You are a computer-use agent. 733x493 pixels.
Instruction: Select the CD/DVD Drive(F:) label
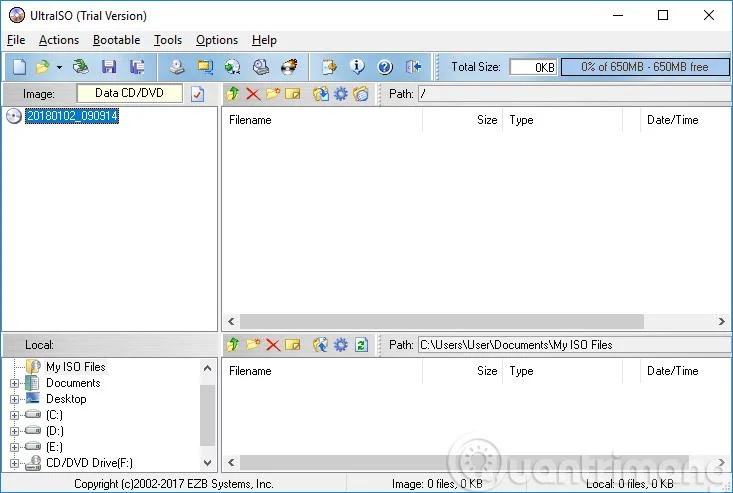89,463
